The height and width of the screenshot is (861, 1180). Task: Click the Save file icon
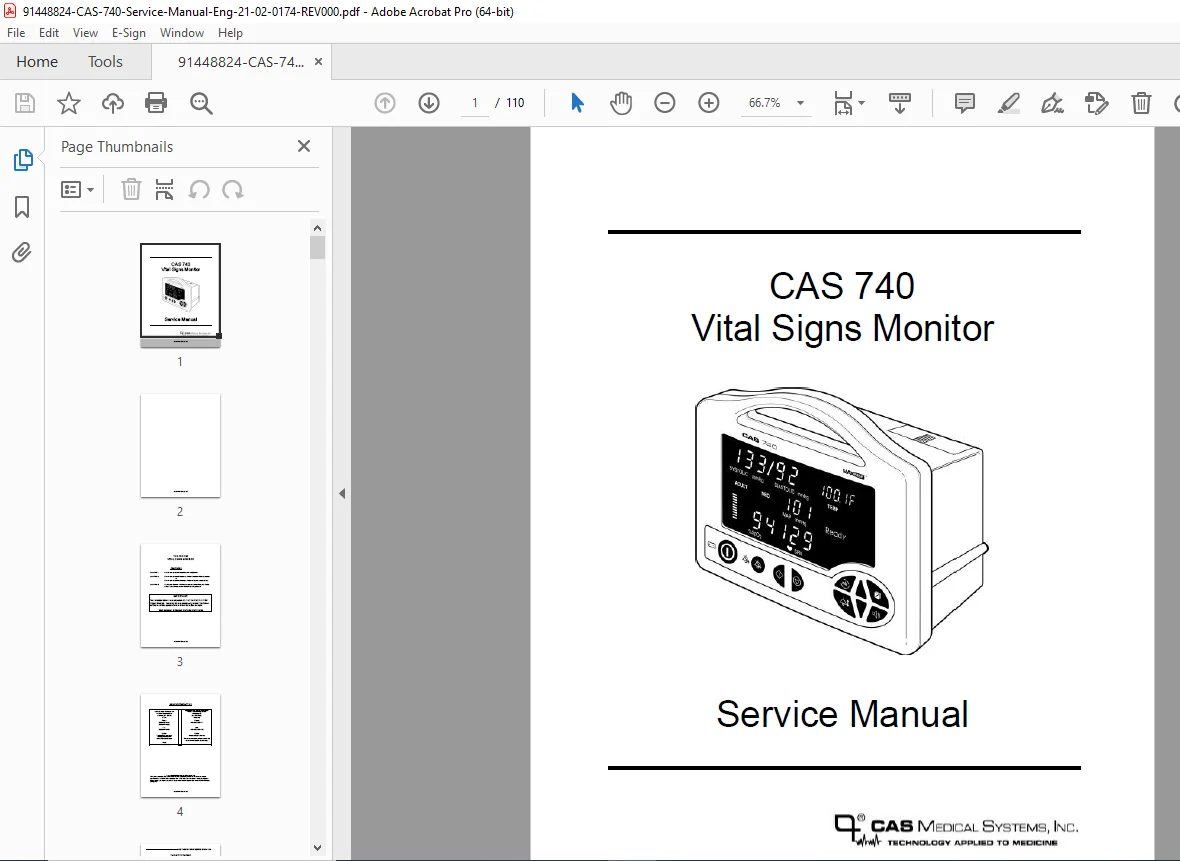click(x=25, y=103)
